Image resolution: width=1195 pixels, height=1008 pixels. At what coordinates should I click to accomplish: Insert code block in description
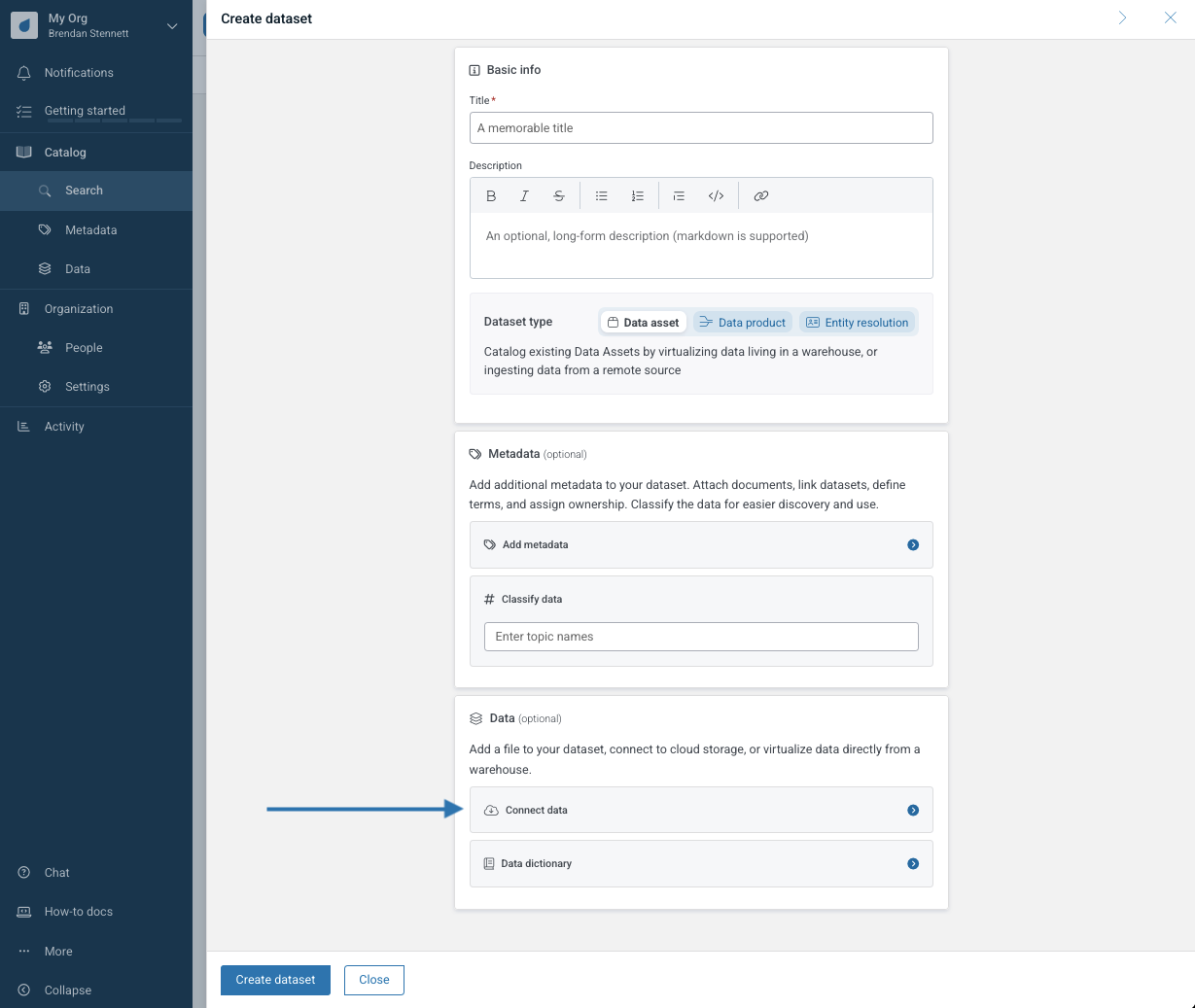[716, 195]
